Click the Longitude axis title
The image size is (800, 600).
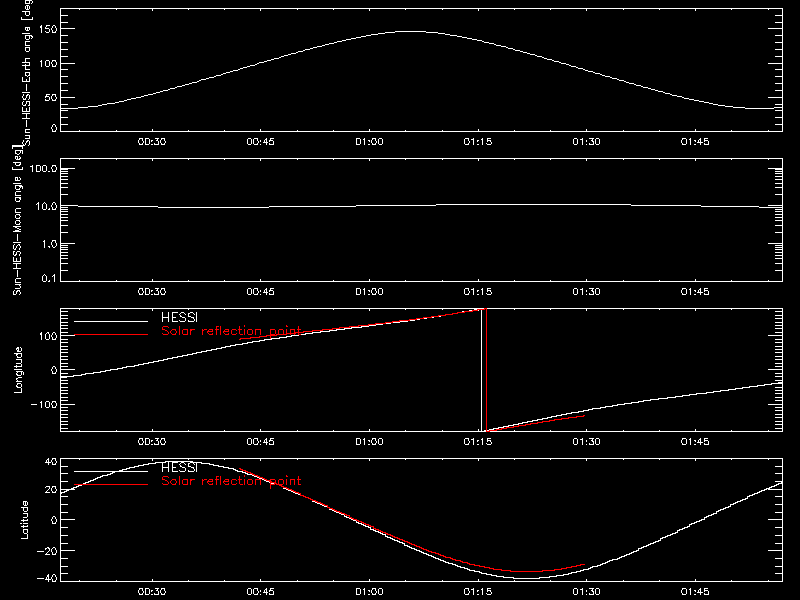(18, 370)
